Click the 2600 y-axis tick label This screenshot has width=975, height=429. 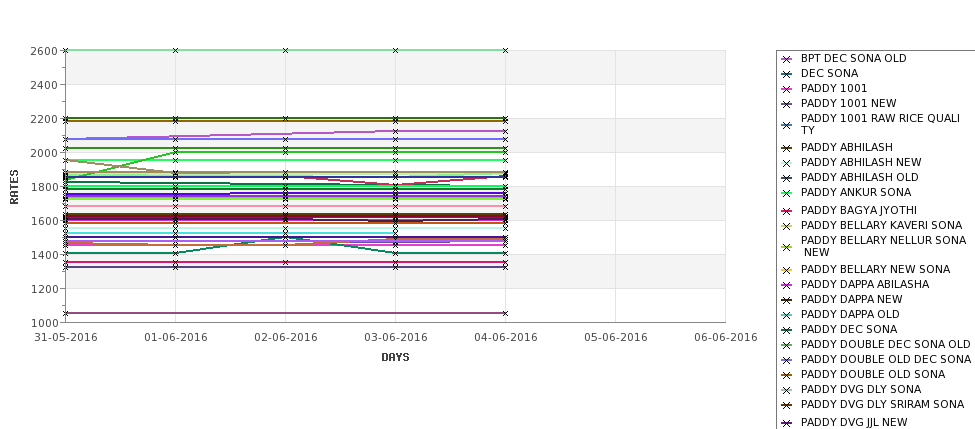(x=43, y=51)
